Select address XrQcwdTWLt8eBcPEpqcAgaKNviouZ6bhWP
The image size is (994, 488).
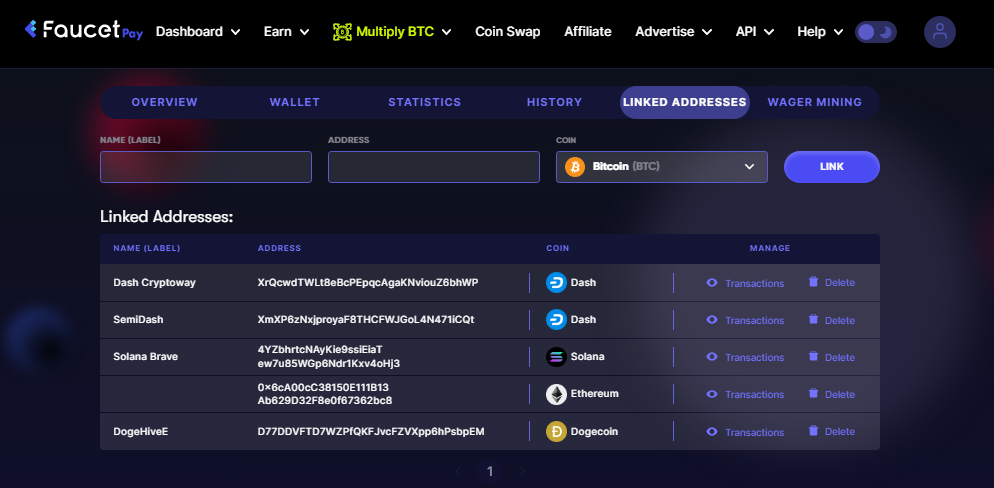pos(368,283)
